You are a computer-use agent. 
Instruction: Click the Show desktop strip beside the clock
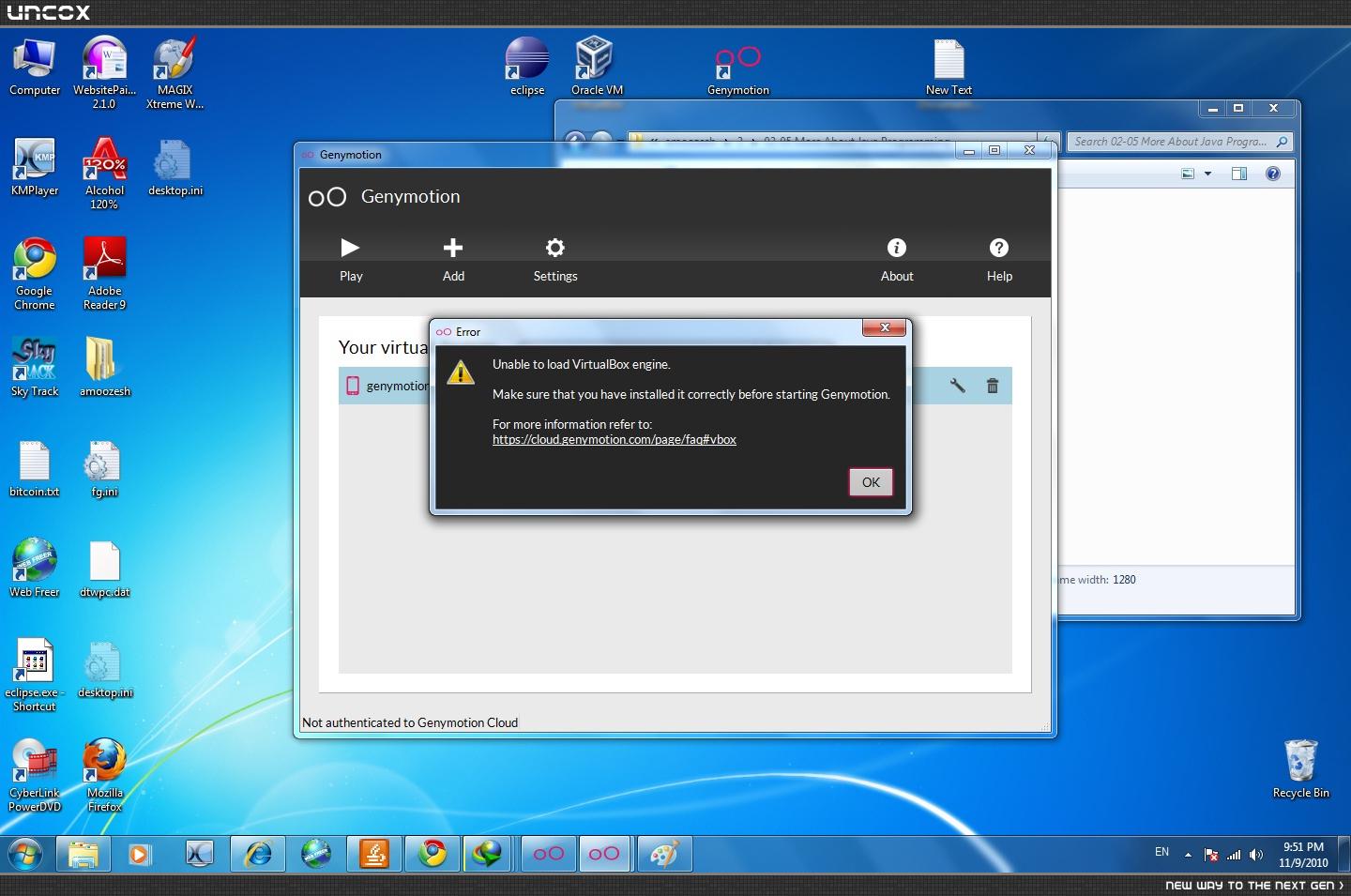[x=1344, y=854]
